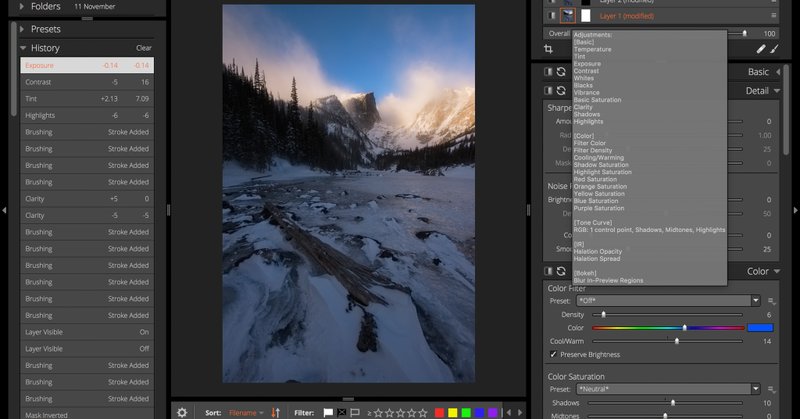Select the Layer 1 white mask thumbnail
800x419 pixels.
[x=586, y=16]
